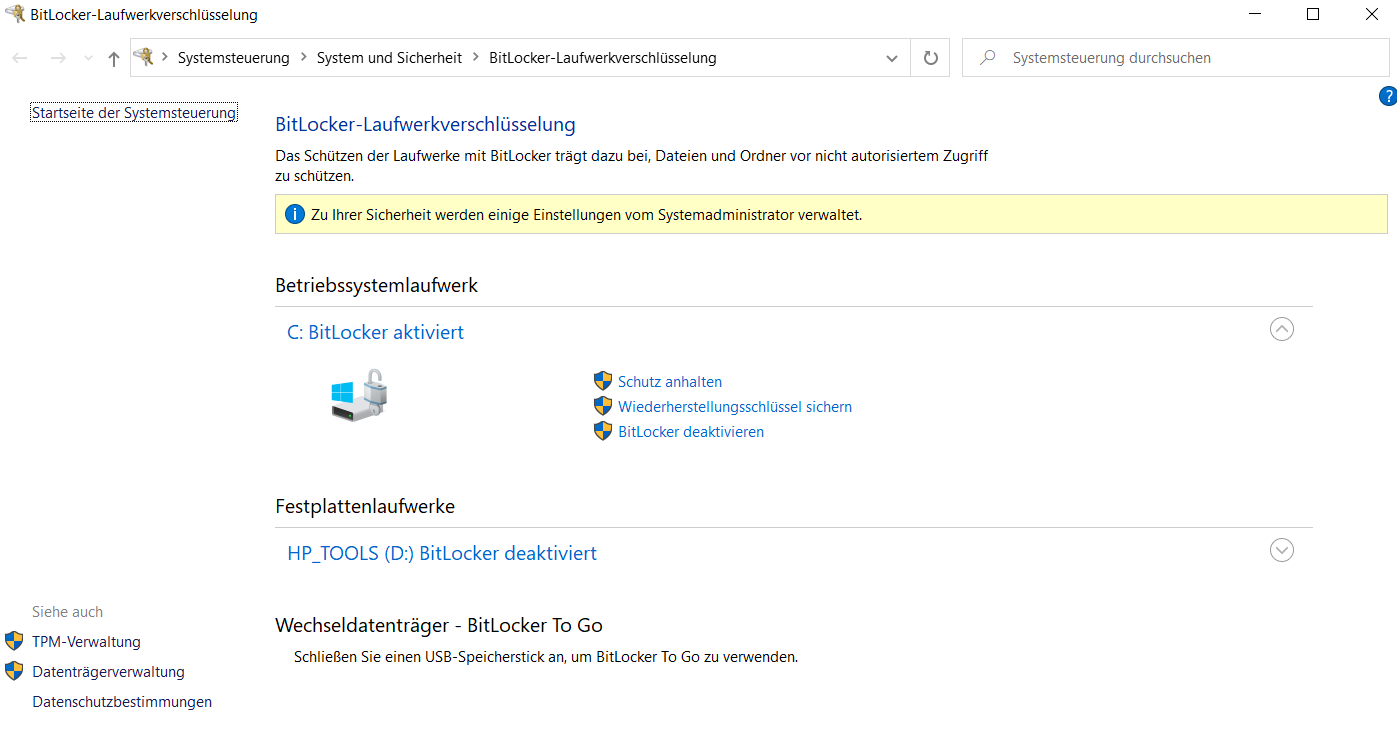The image size is (1397, 732).
Task: Open Datenträgerverwaltung link
Action: tap(109, 672)
